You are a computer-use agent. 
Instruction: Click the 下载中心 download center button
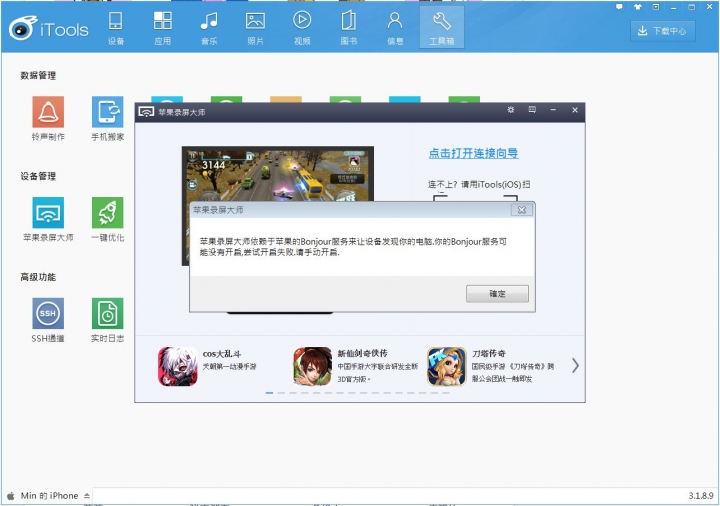pos(663,31)
